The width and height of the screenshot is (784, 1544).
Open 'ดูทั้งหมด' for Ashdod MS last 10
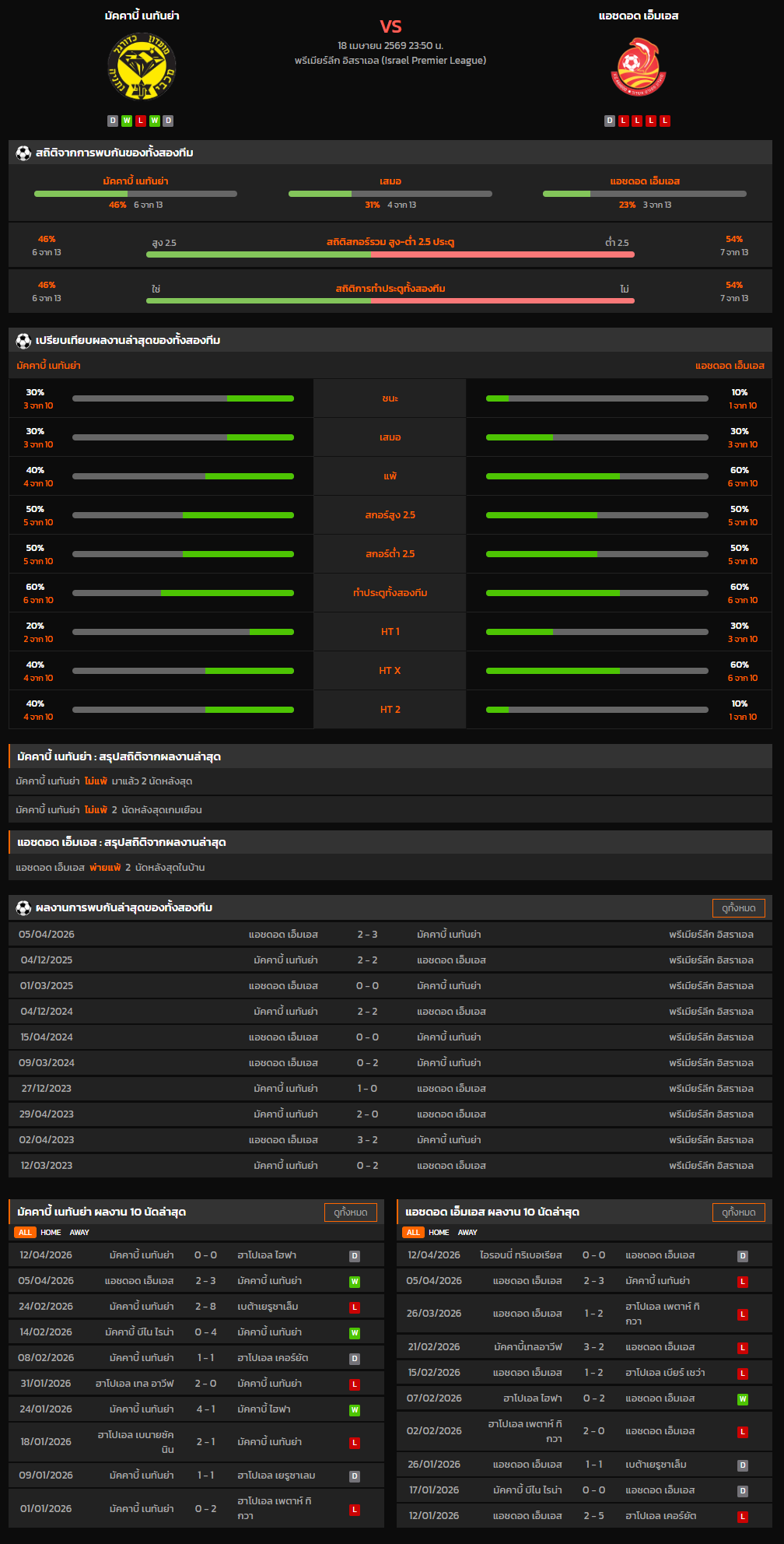click(738, 1212)
